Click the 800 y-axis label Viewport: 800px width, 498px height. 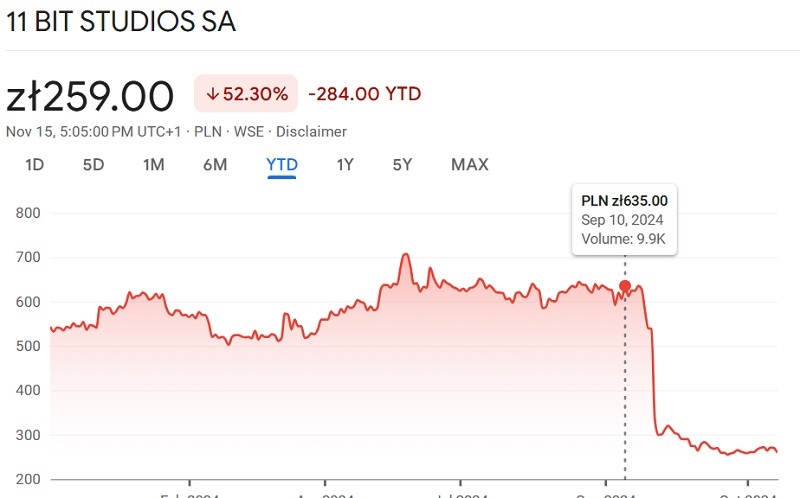pyautogui.click(x=26, y=213)
